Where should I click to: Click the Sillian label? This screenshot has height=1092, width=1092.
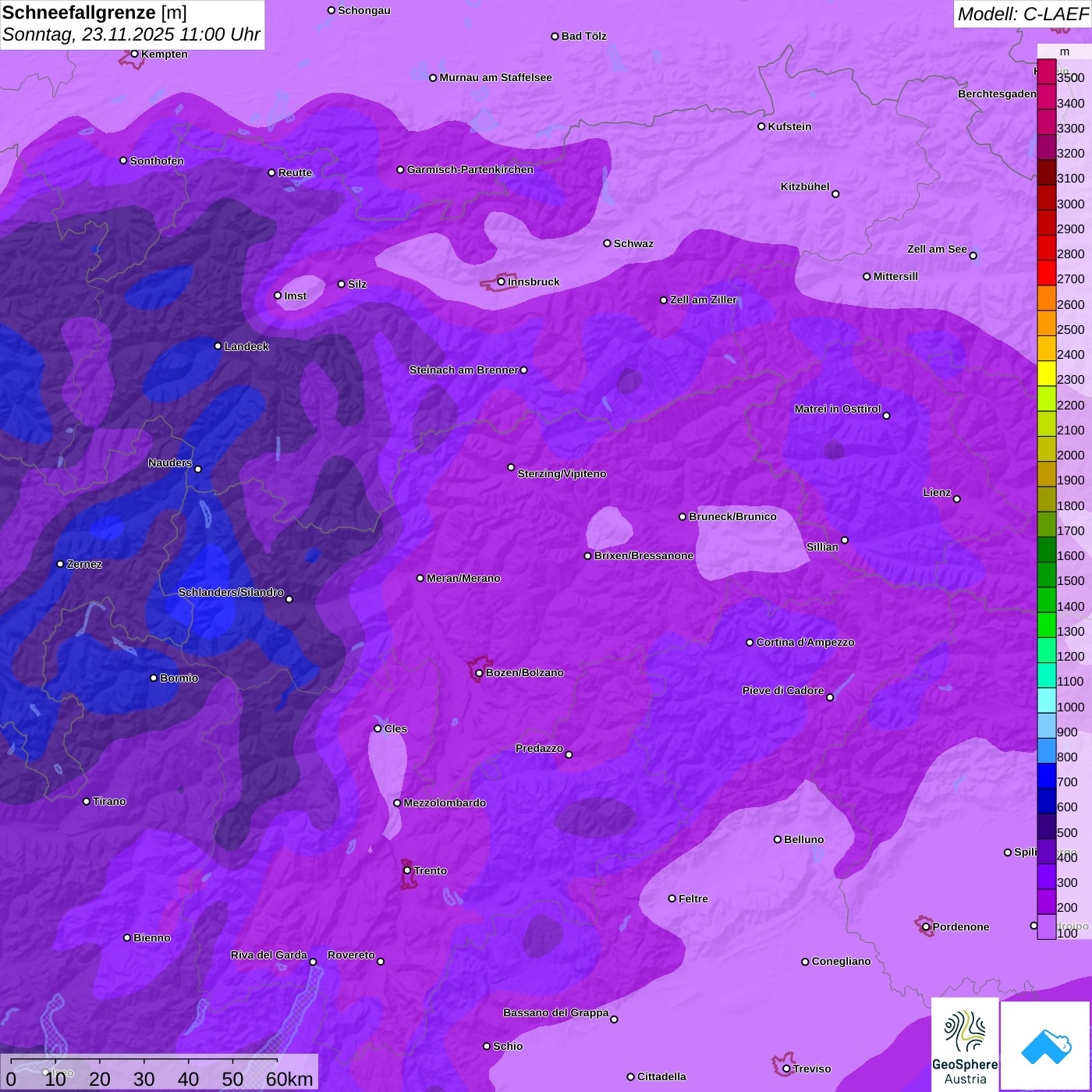pos(822,547)
